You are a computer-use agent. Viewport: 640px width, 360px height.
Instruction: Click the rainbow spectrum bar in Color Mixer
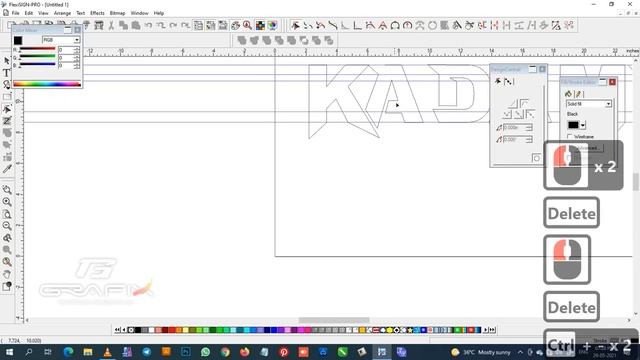[x=47, y=84]
